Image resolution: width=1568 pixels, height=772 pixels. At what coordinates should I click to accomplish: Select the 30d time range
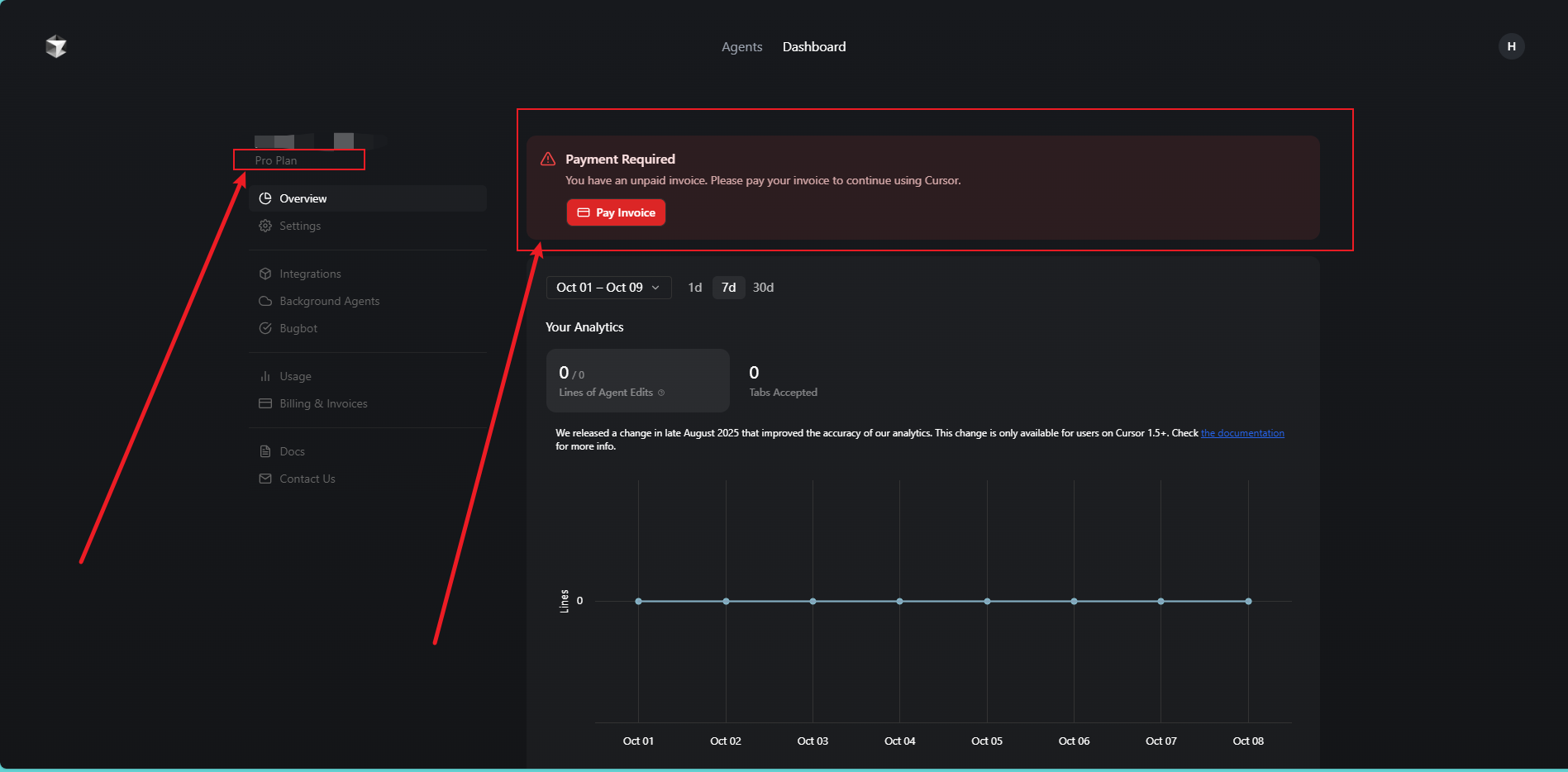click(763, 288)
